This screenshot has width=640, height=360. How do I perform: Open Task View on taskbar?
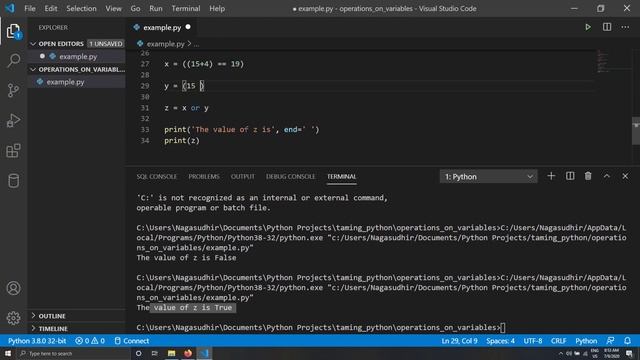155,353
